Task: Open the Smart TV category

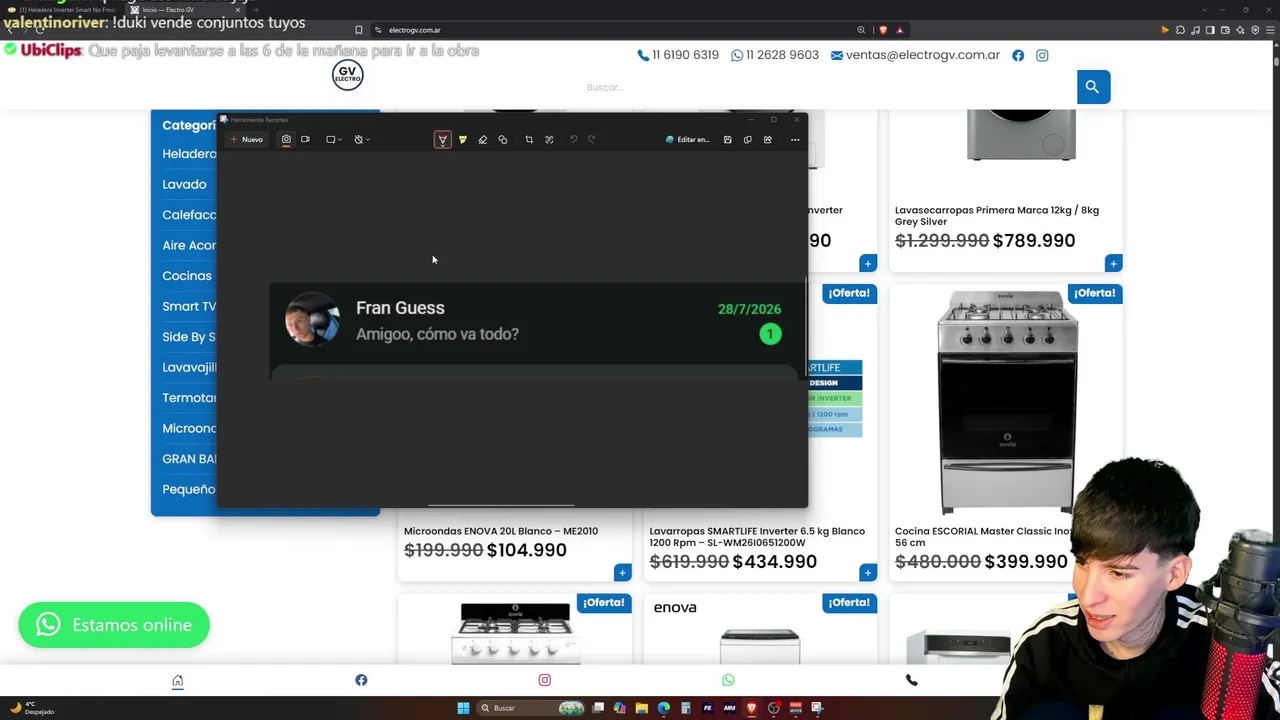Action: click(189, 306)
